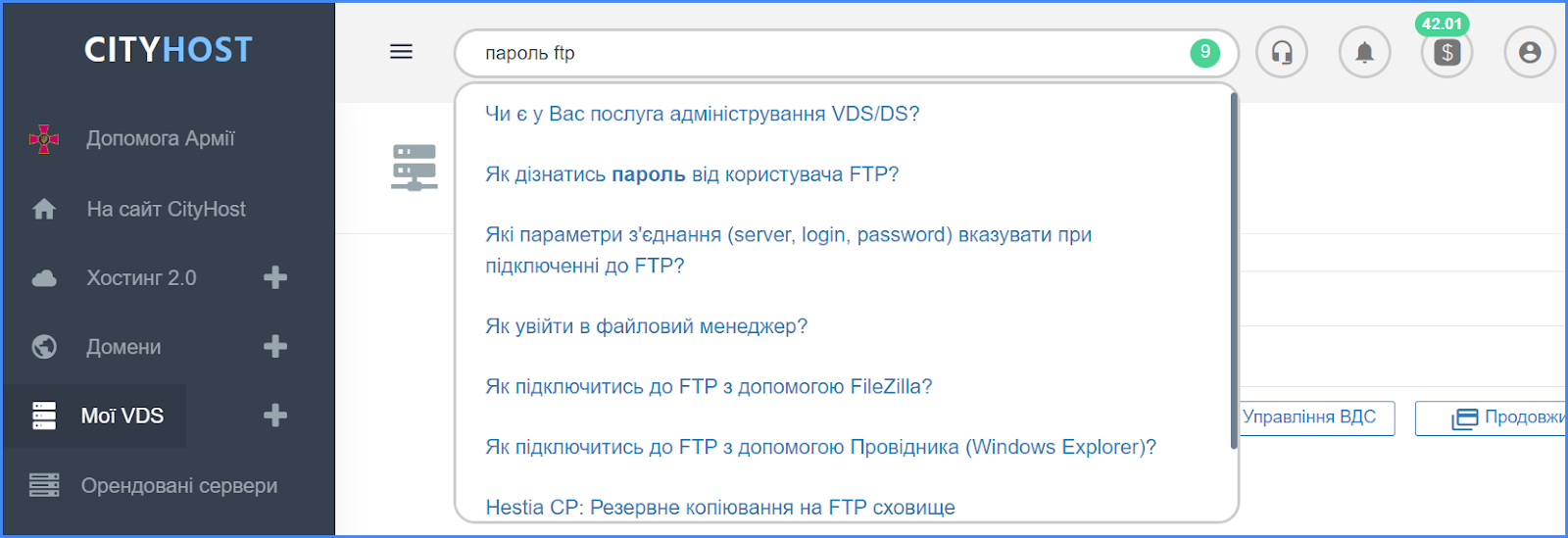Image resolution: width=1568 pixels, height=538 pixels.
Task: Open the user account profile icon
Action: click(1530, 52)
